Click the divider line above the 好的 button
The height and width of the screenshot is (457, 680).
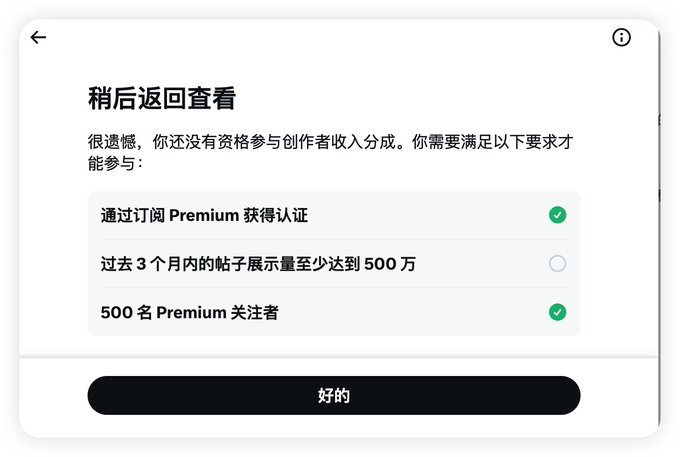pos(338,357)
